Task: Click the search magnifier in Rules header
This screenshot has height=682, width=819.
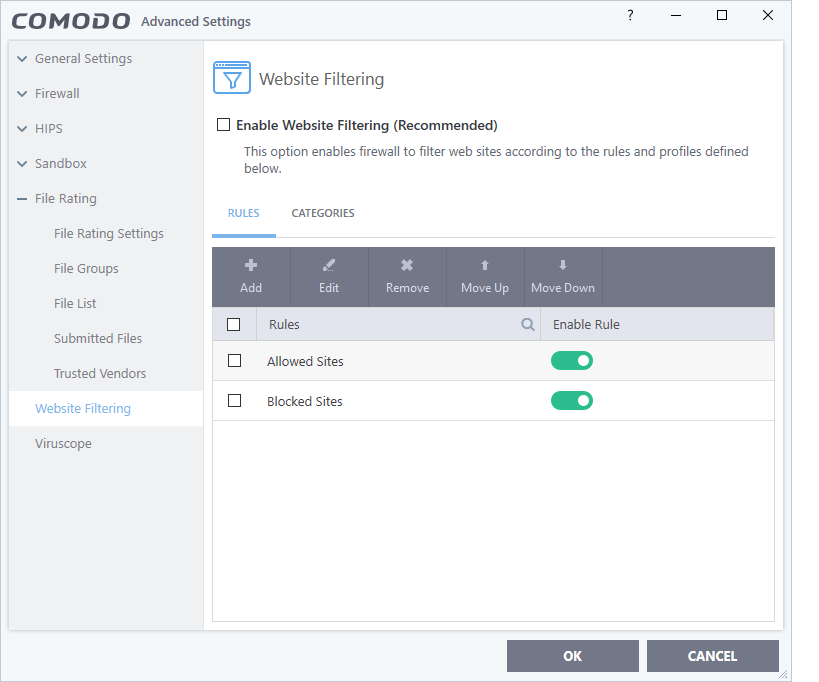Action: pos(528,324)
